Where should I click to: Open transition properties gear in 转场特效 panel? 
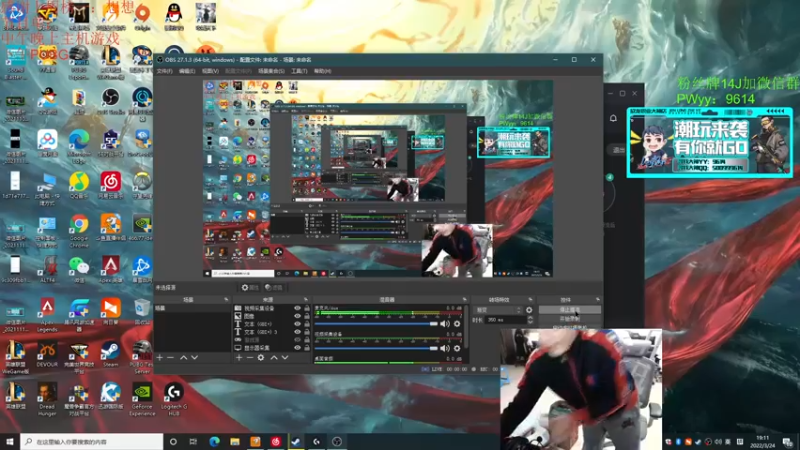(x=529, y=310)
